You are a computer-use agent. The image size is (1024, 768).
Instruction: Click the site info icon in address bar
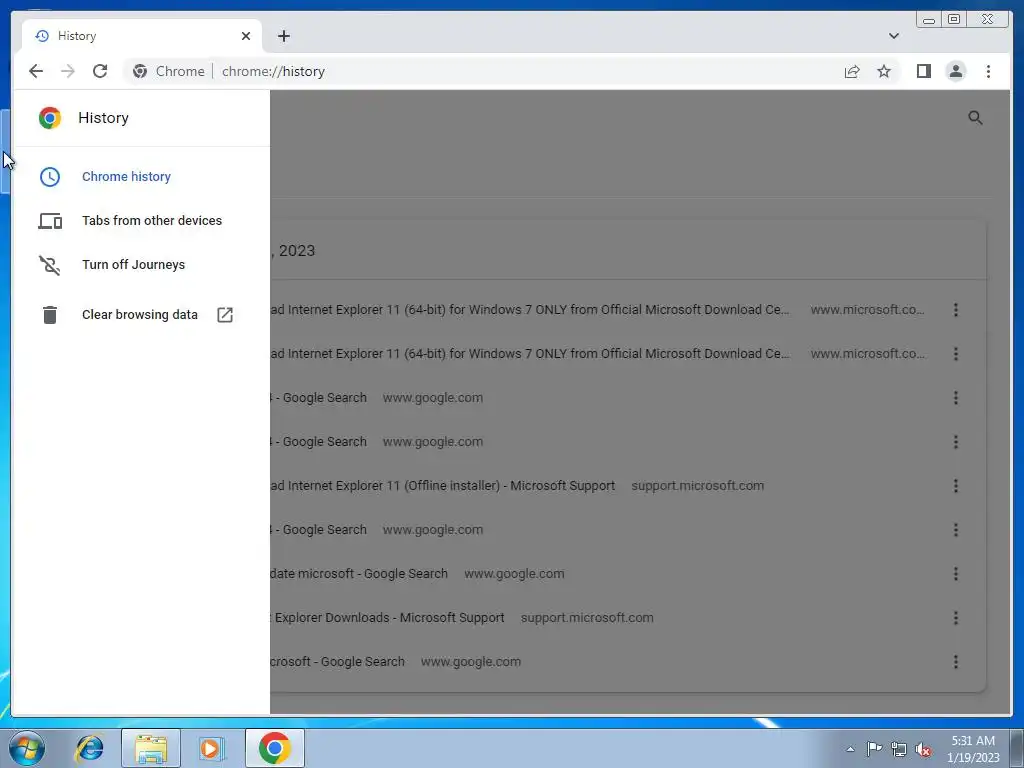click(140, 71)
